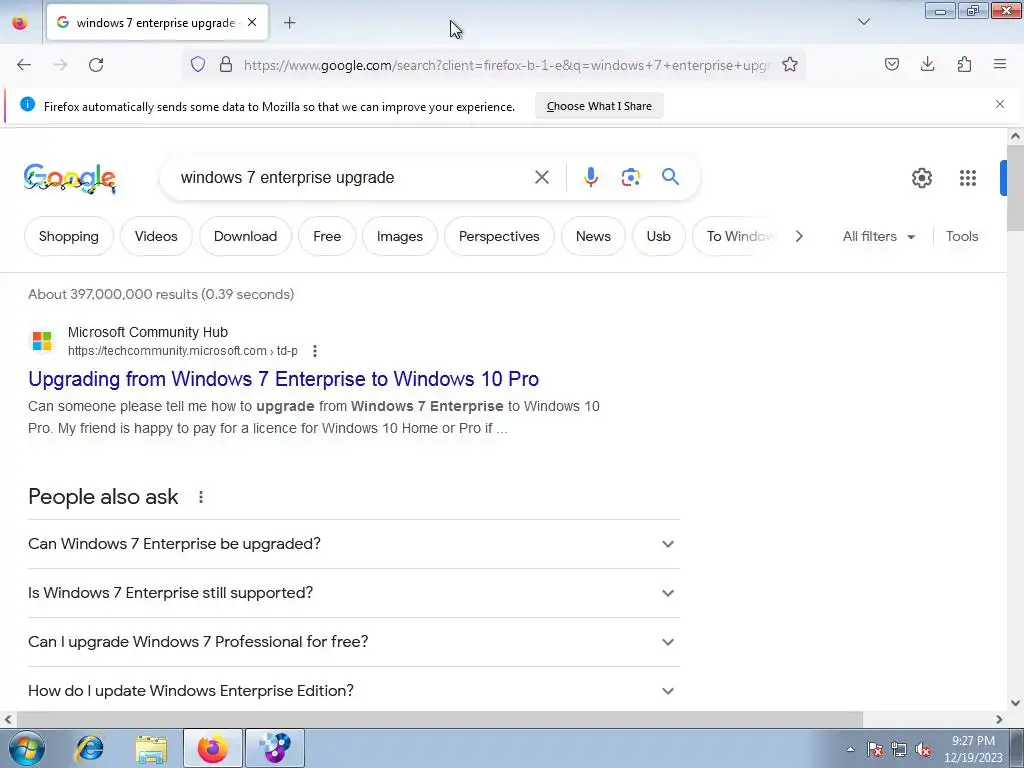The width and height of the screenshot is (1024, 768).
Task: Go to Google homepage via logo
Action: pyautogui.click(x=70, y=178)
